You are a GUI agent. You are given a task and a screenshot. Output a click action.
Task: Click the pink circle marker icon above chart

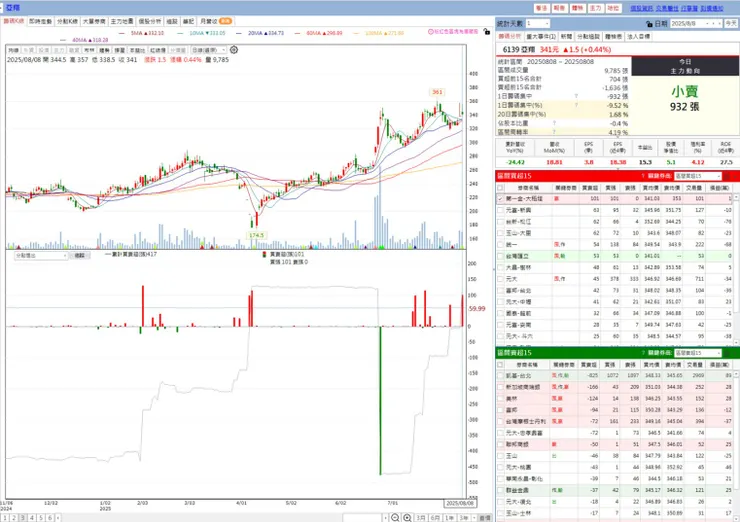click(430, 32)
